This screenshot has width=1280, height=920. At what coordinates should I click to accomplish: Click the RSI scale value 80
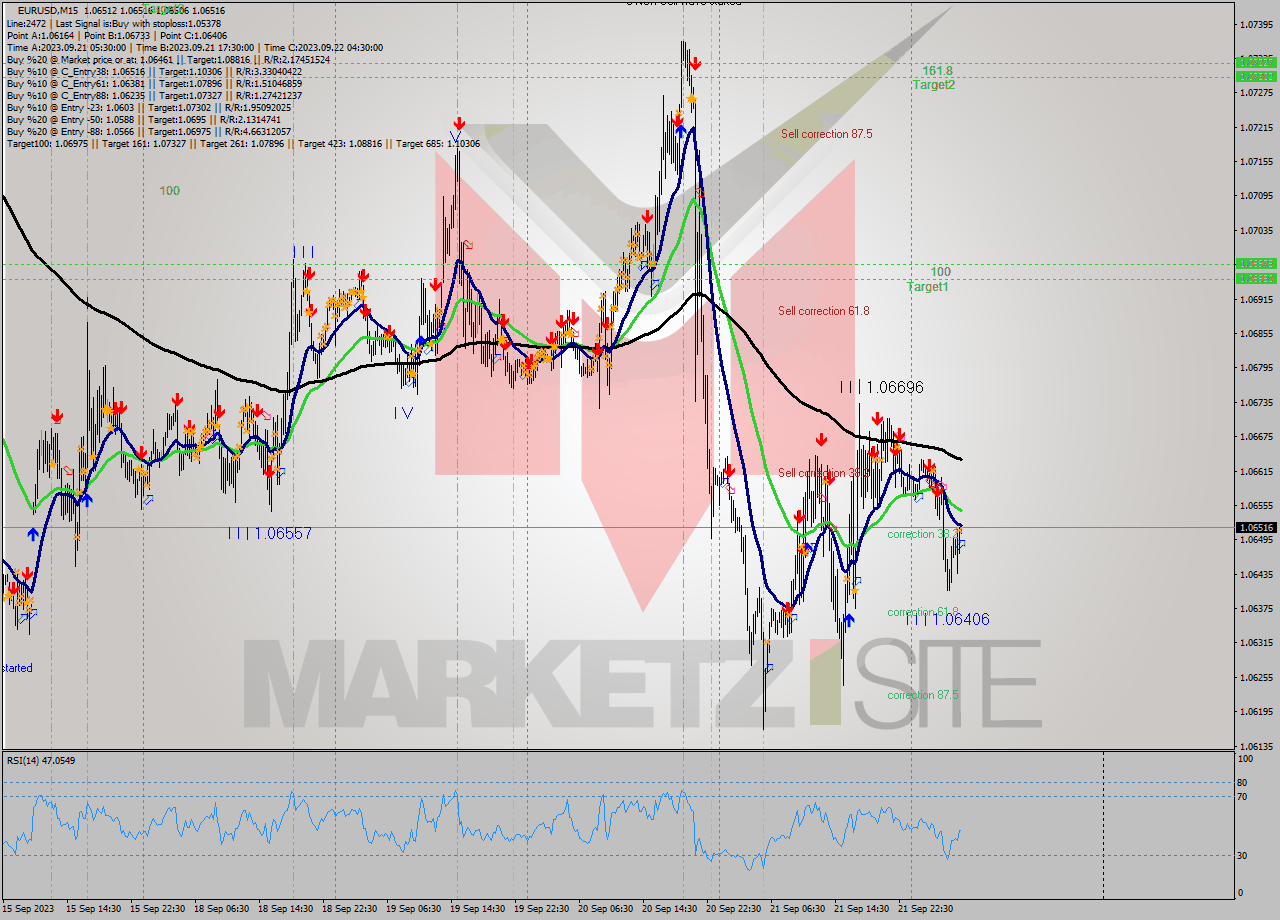point(1242,782)
